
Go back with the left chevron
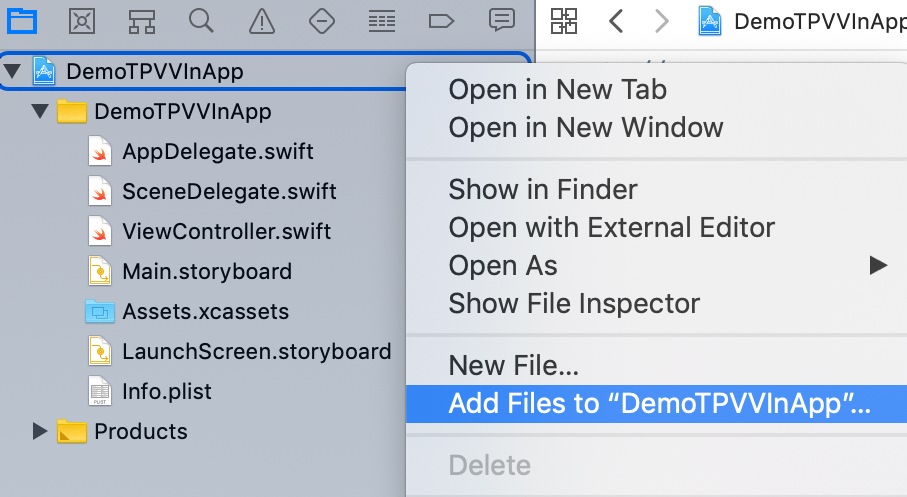[x=617, y=21]
